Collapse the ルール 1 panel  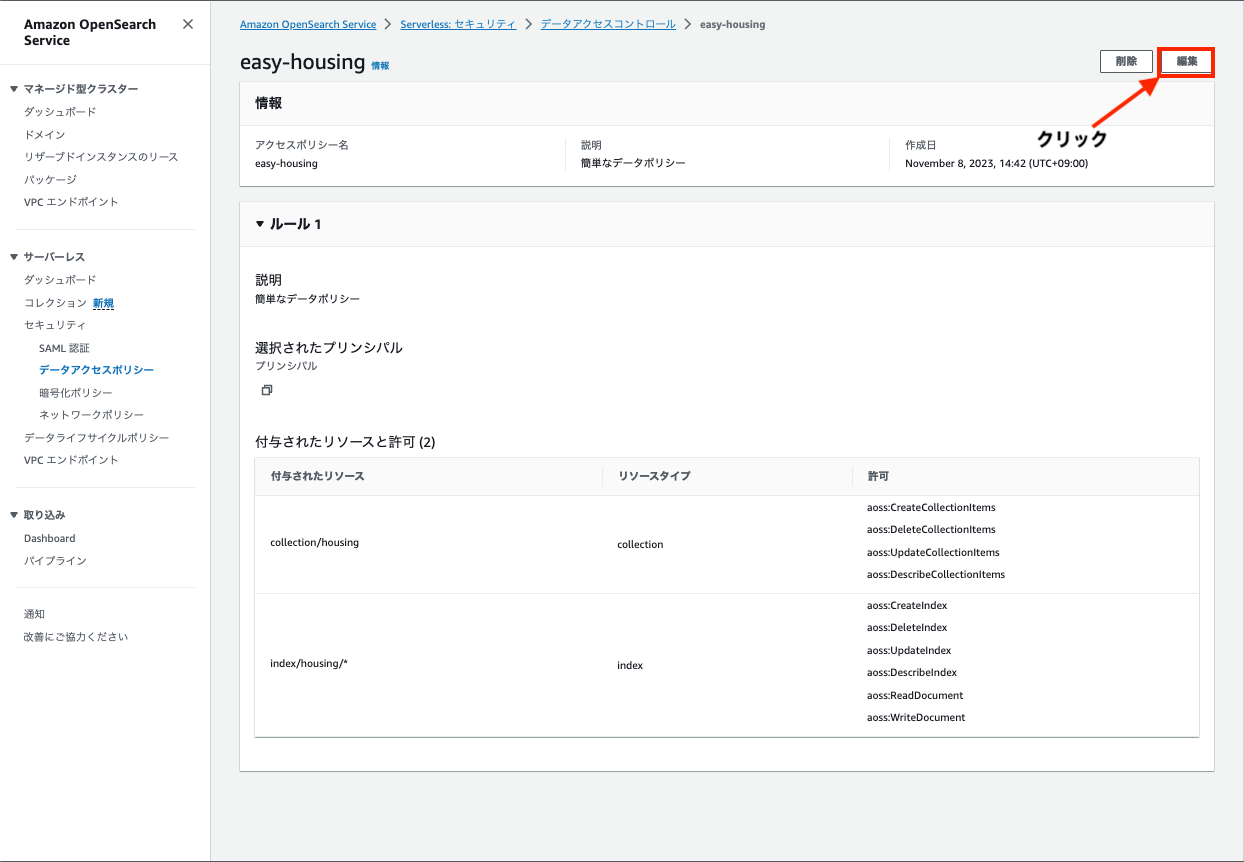click(260, 224)
